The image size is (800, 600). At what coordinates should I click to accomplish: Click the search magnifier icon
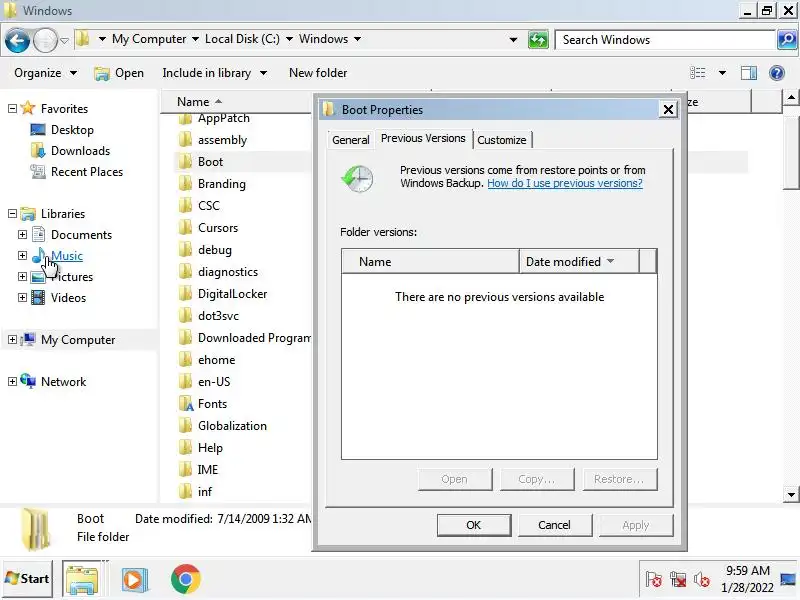pos(787,40)
